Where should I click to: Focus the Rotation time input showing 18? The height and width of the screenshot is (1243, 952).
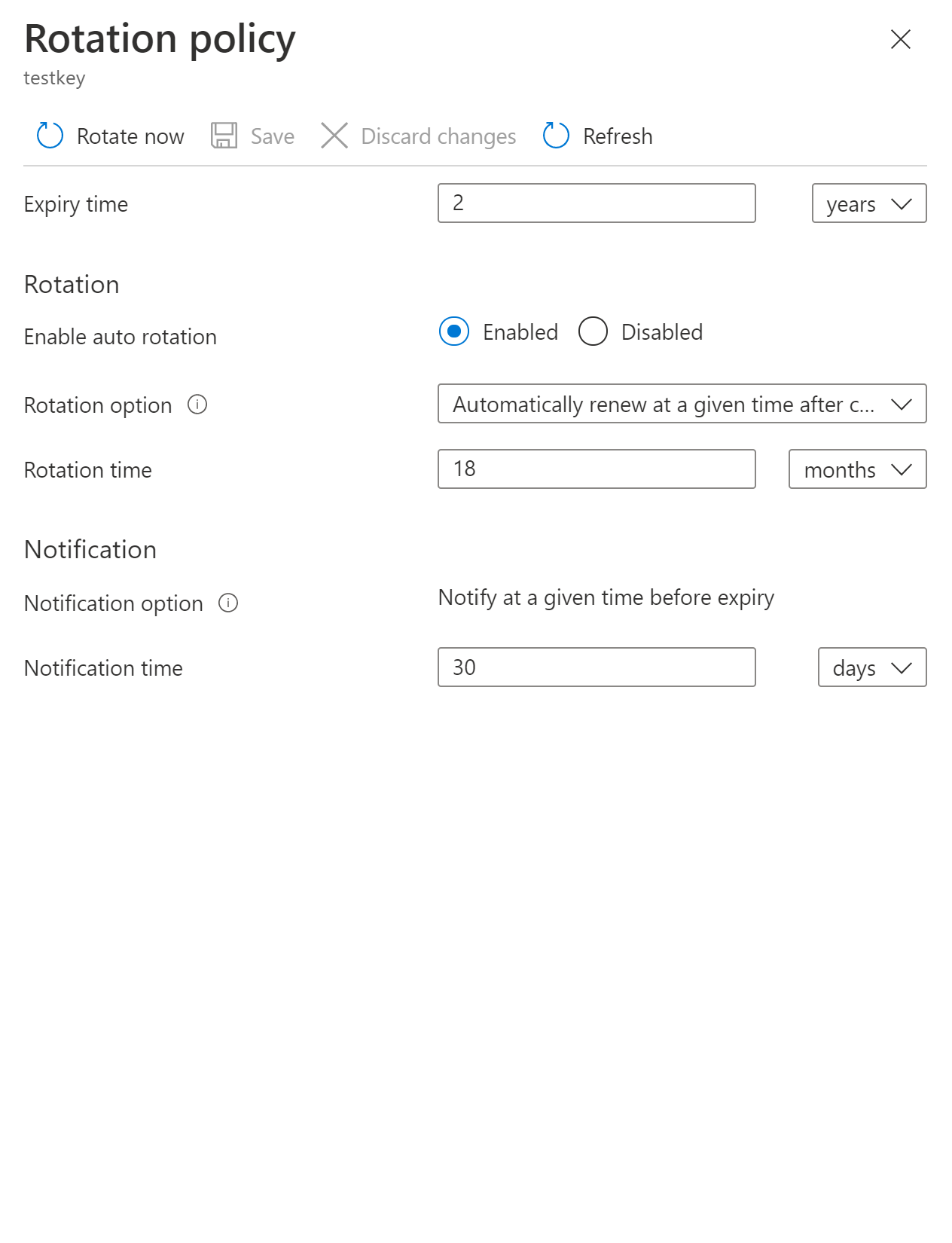(596, 469)
